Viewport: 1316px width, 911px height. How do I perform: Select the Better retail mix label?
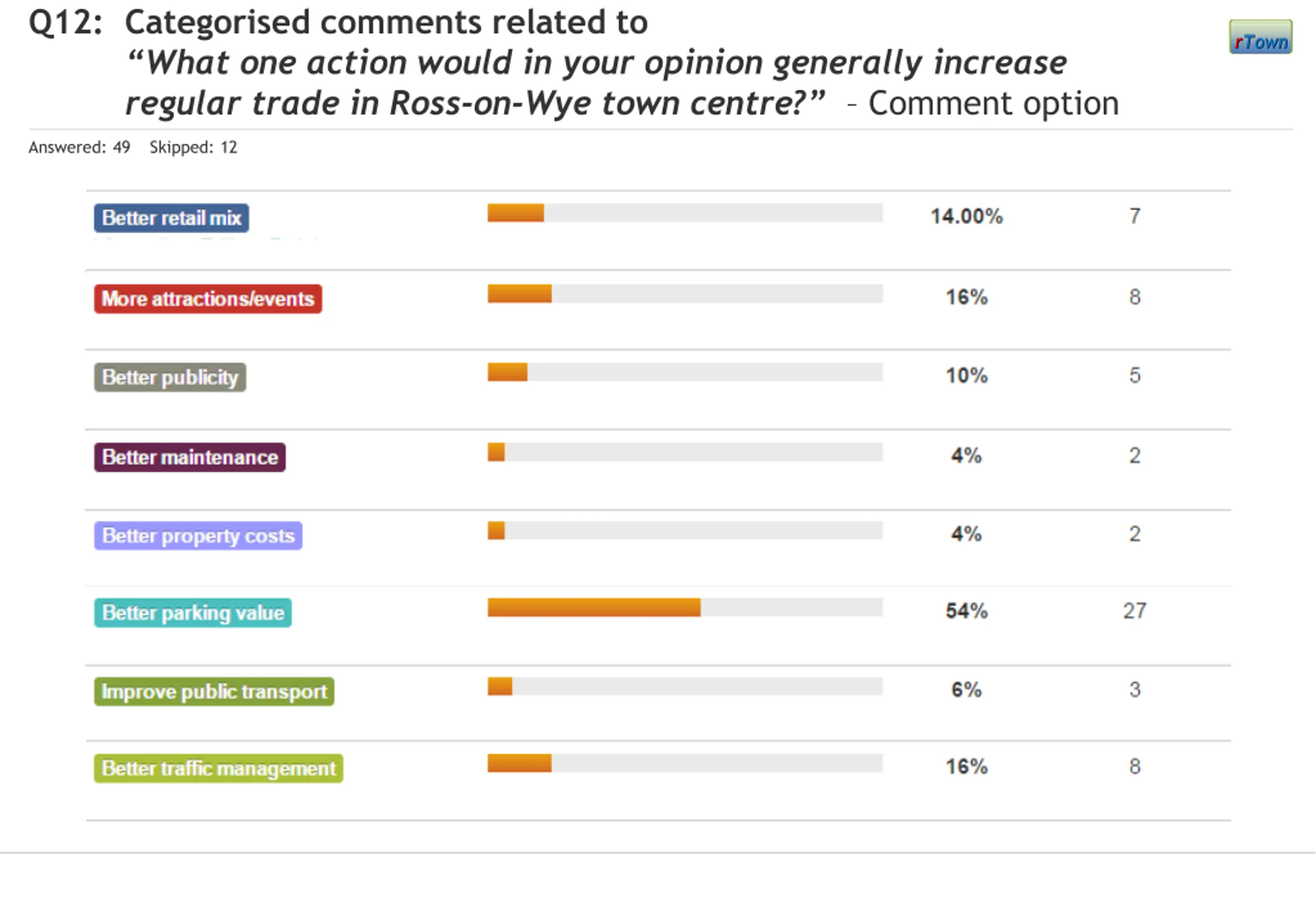coord(171,218)
